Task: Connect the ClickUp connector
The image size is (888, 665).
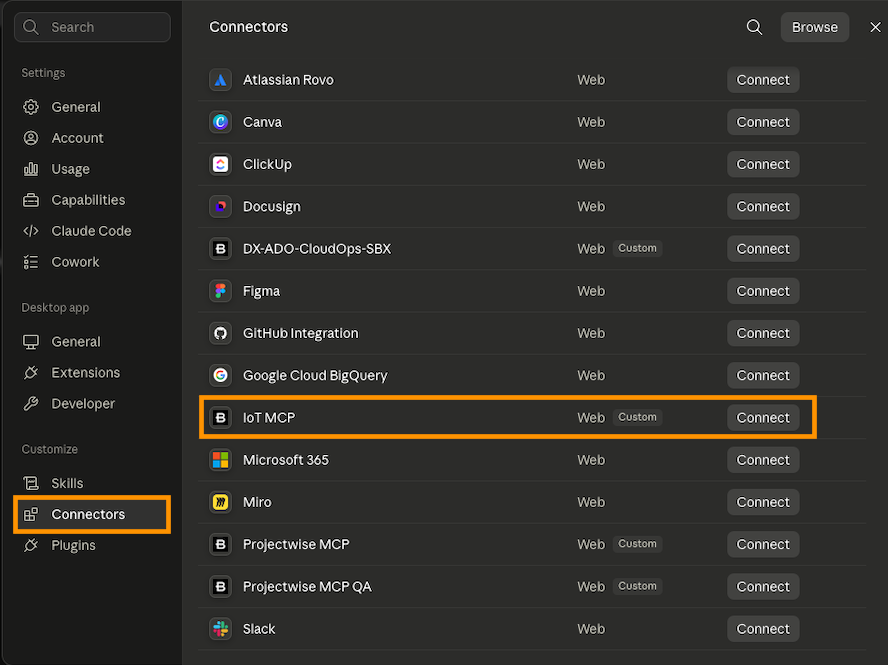Action: tap(763, 164)
